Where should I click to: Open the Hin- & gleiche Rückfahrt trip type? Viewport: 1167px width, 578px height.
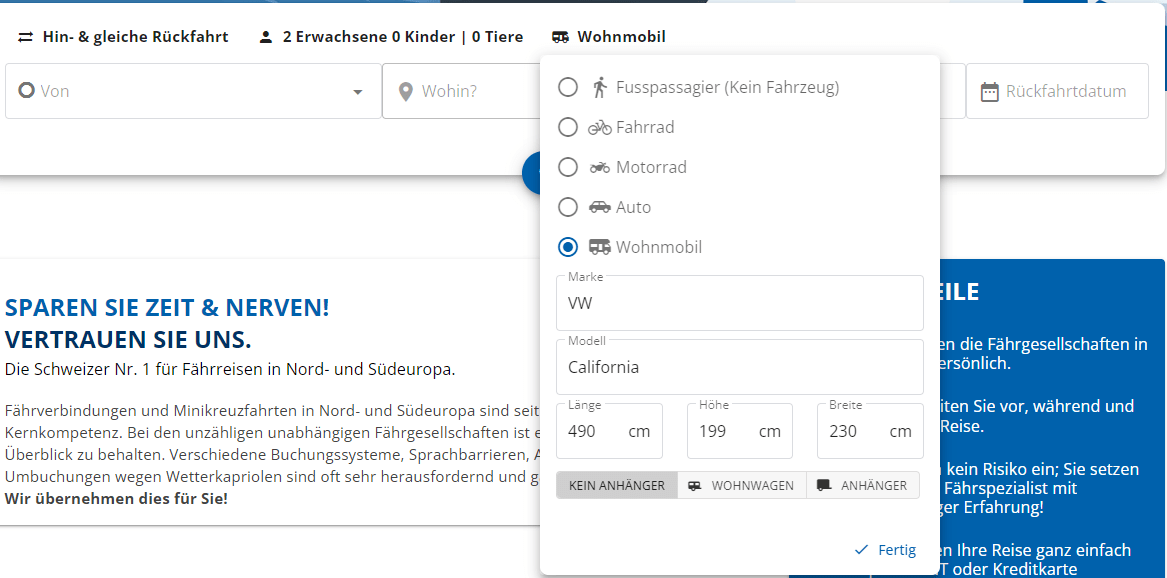(124, 36)
